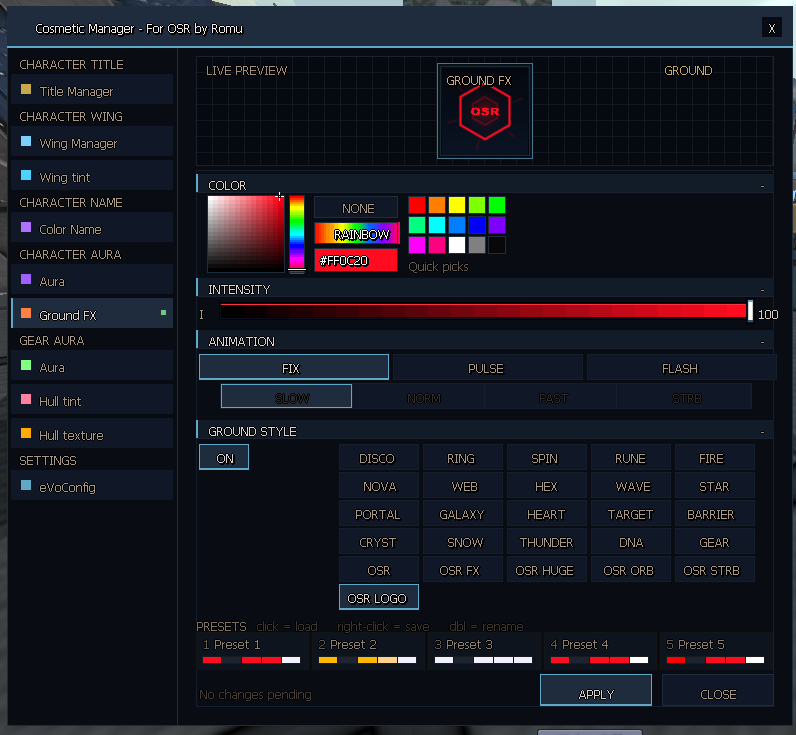Image resolution: width=796 pixels, height=735 pixels.
Task: Pick the spring green quick pick swatch
Action: point(417,225)
